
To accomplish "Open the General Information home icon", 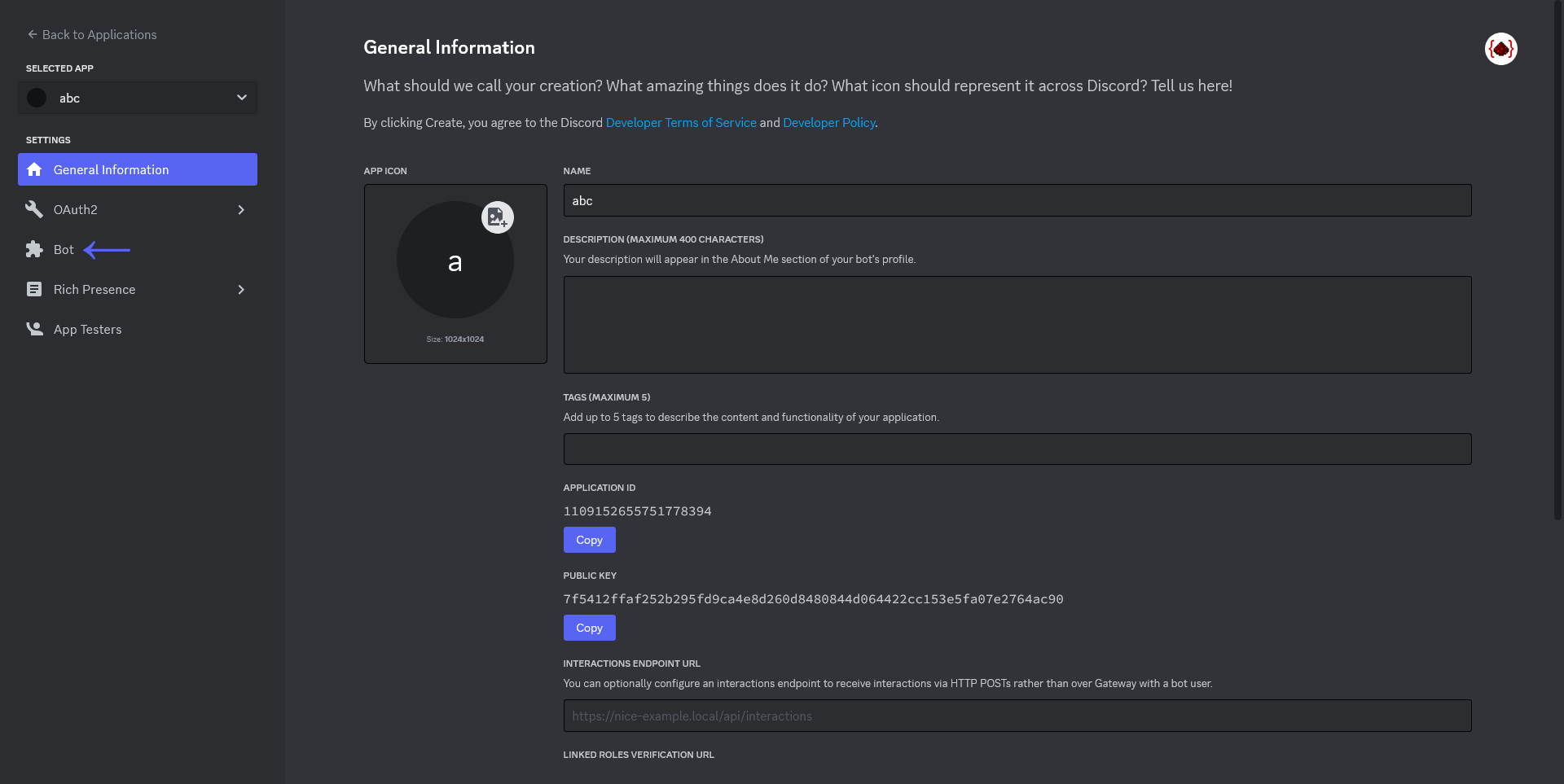I will (x=34, y=169).
